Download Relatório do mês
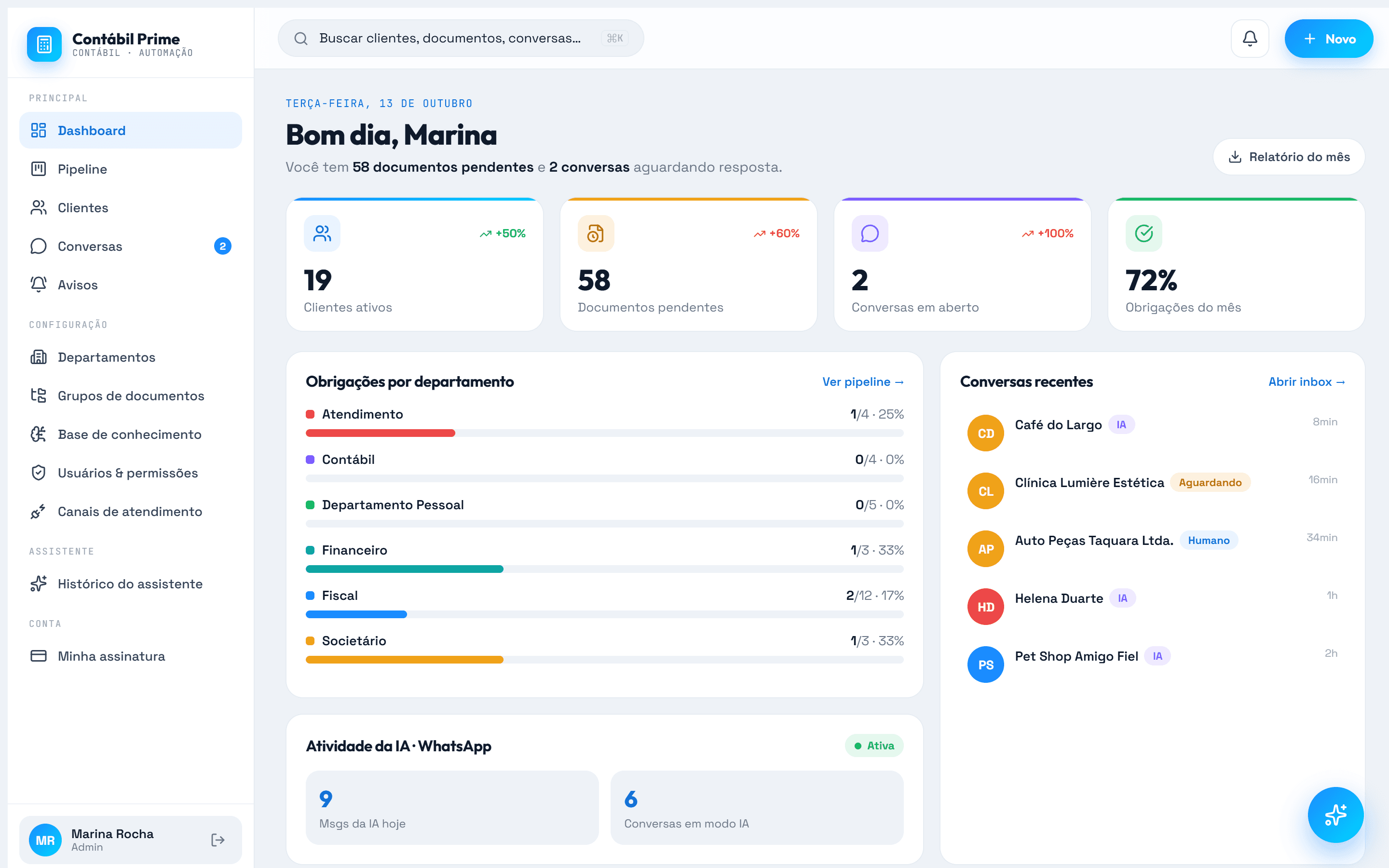The image size is (1389, 868). [x=1289, y=157]
